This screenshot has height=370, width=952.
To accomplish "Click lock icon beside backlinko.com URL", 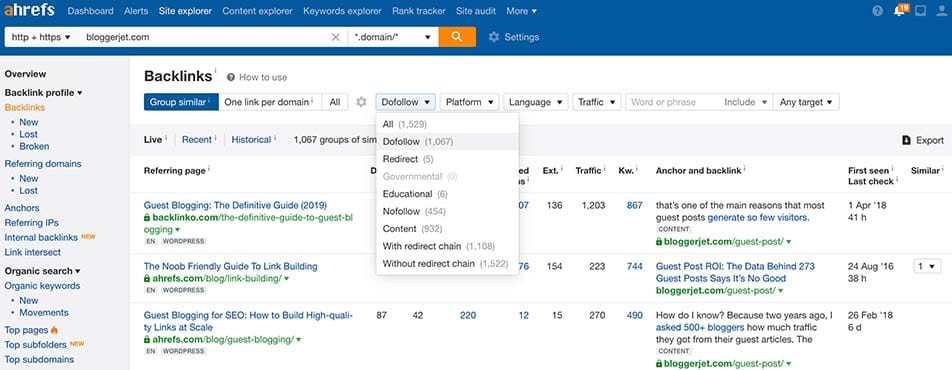I will [x=147, y=217].
